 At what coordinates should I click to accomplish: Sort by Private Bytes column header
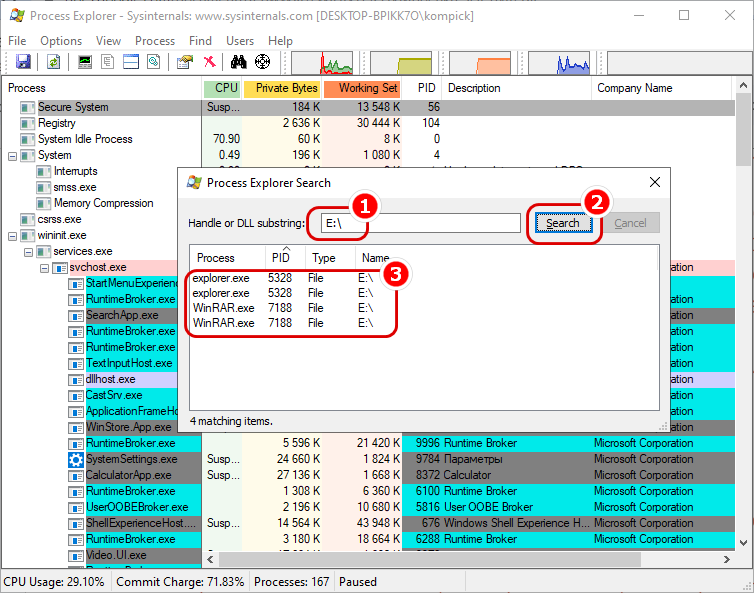pyautogui.click(x=282, y=88)
